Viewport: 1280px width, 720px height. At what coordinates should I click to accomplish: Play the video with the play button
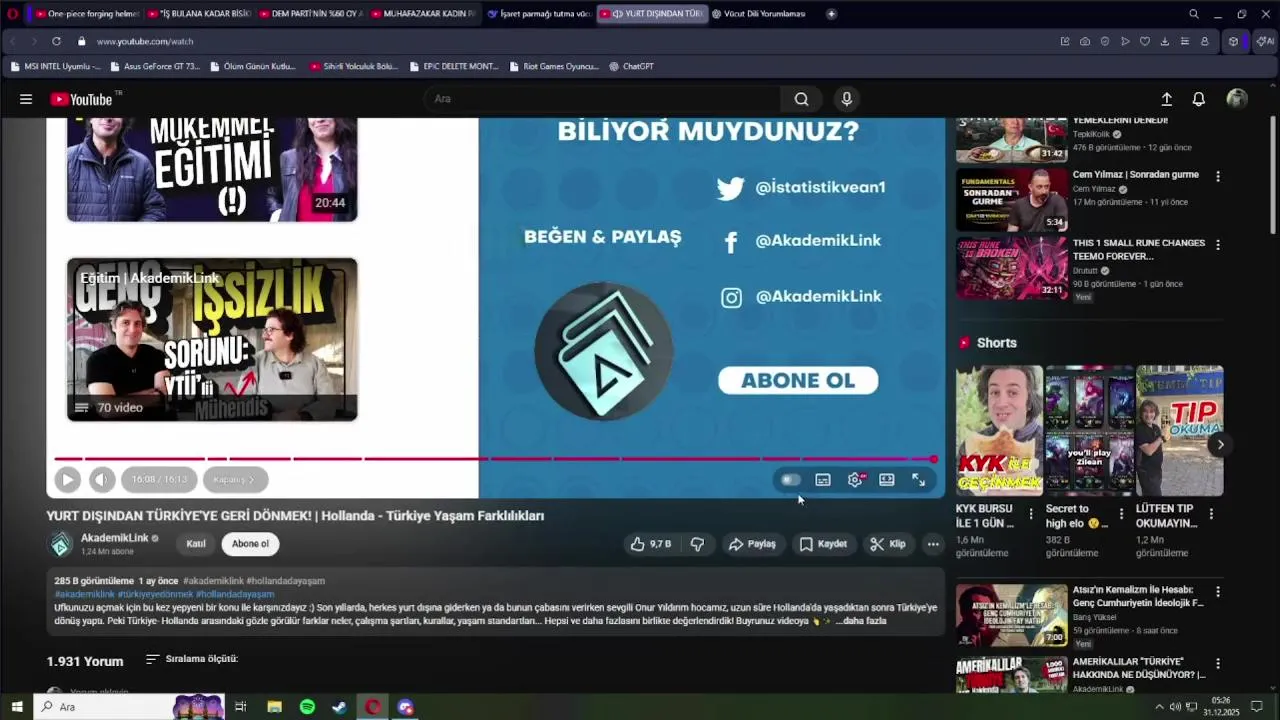(67, 480)
